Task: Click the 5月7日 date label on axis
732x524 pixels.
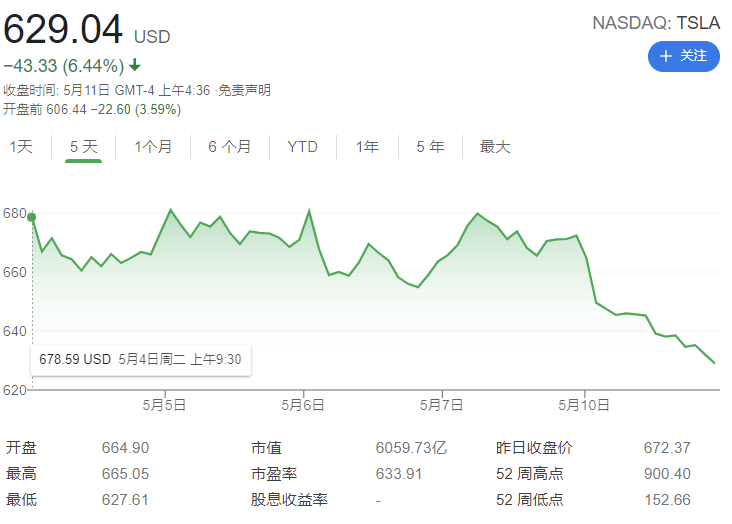Action: tap(442, 405)
